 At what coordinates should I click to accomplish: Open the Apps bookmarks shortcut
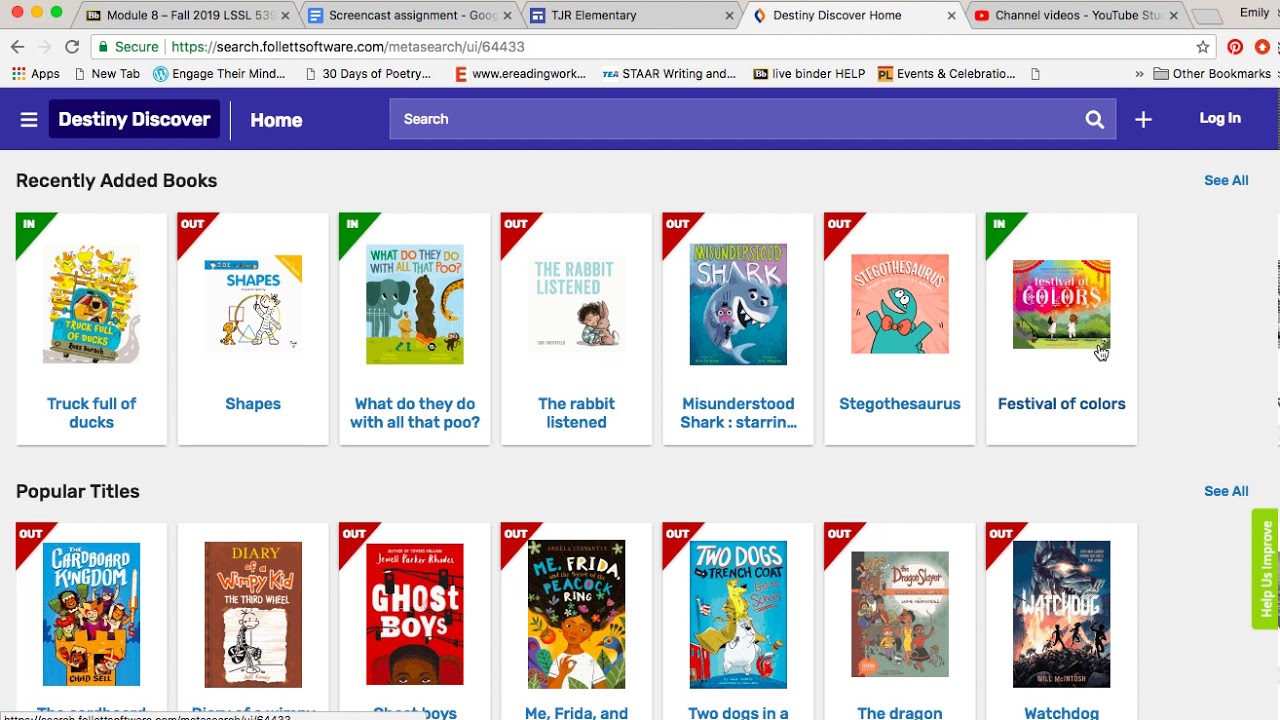coord(36,74)
